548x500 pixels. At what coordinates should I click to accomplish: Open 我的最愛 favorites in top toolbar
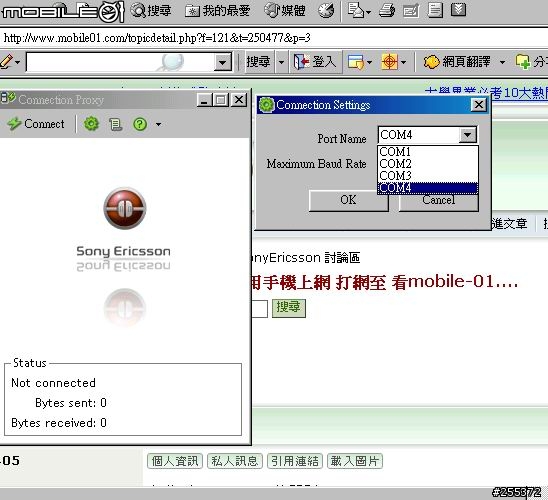click(x=217, y=10)
